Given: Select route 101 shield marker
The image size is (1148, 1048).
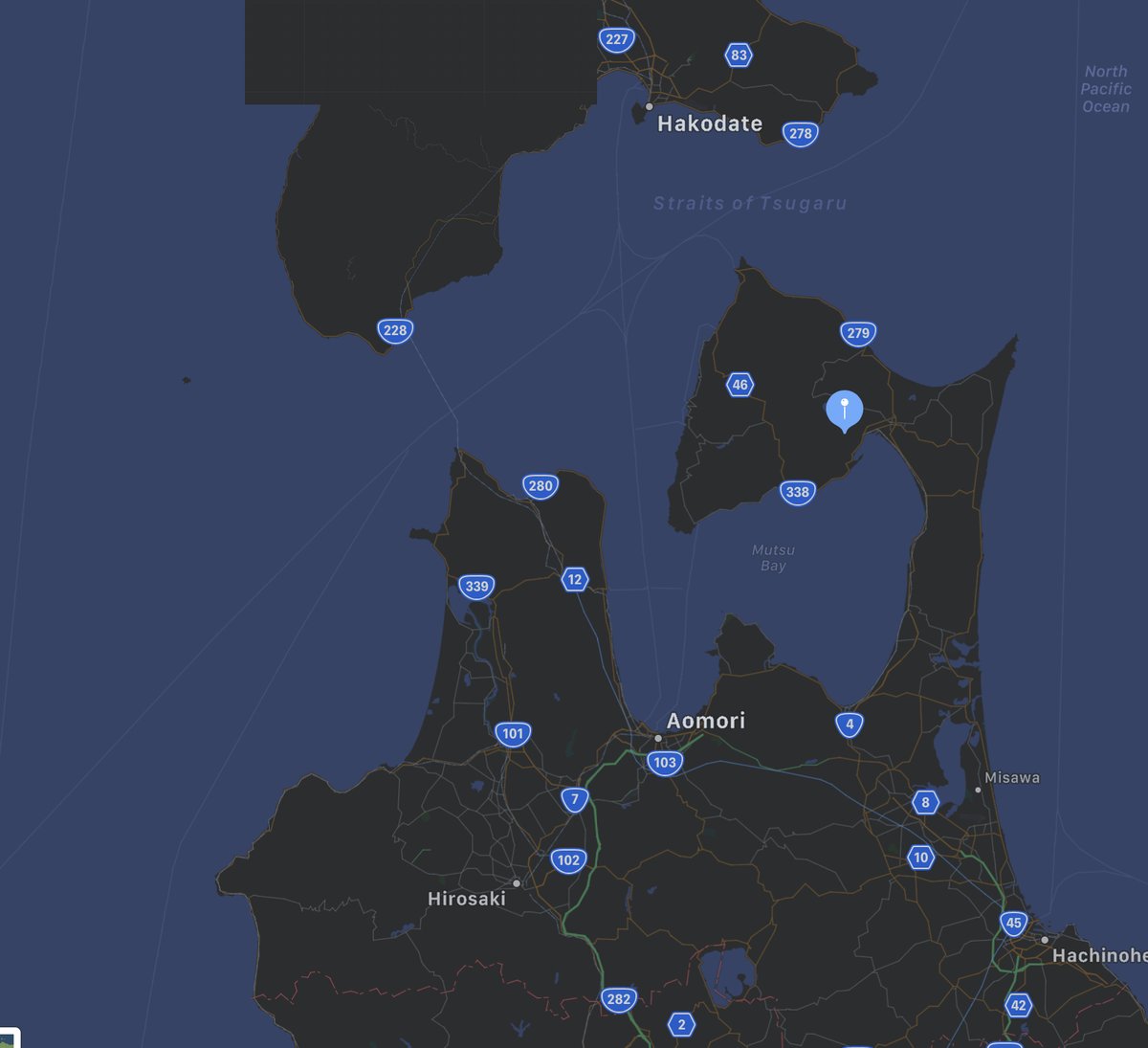Looking at the screenshot, I should (x=513, y=734).
